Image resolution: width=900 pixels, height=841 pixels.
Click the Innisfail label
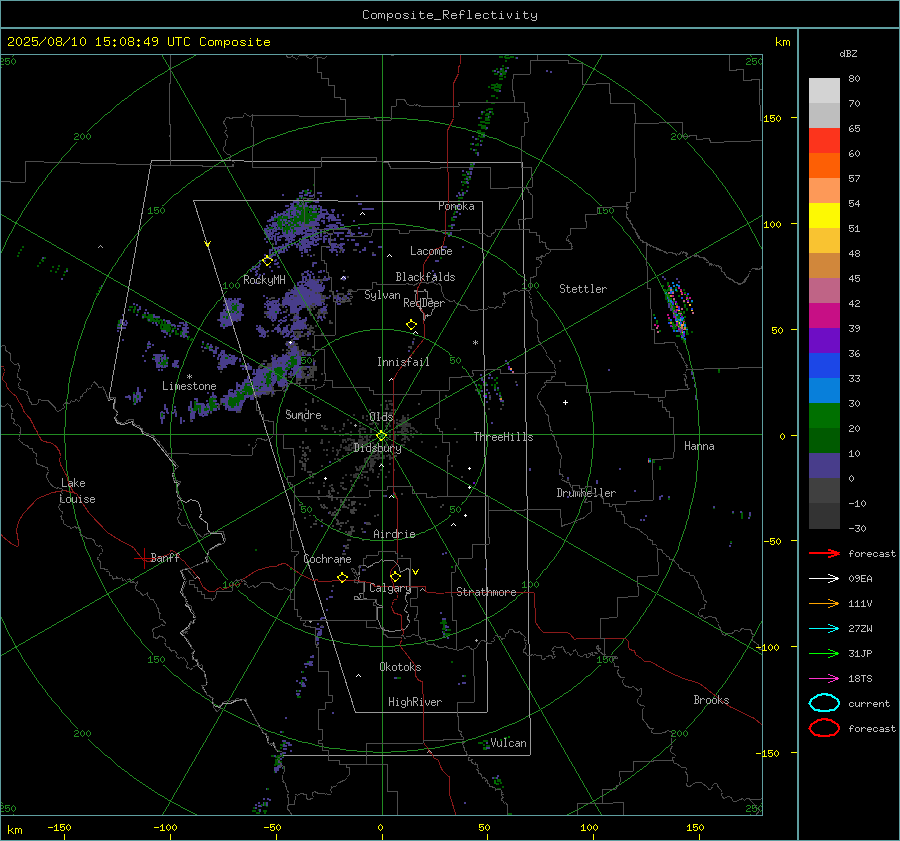click(403, 362)
